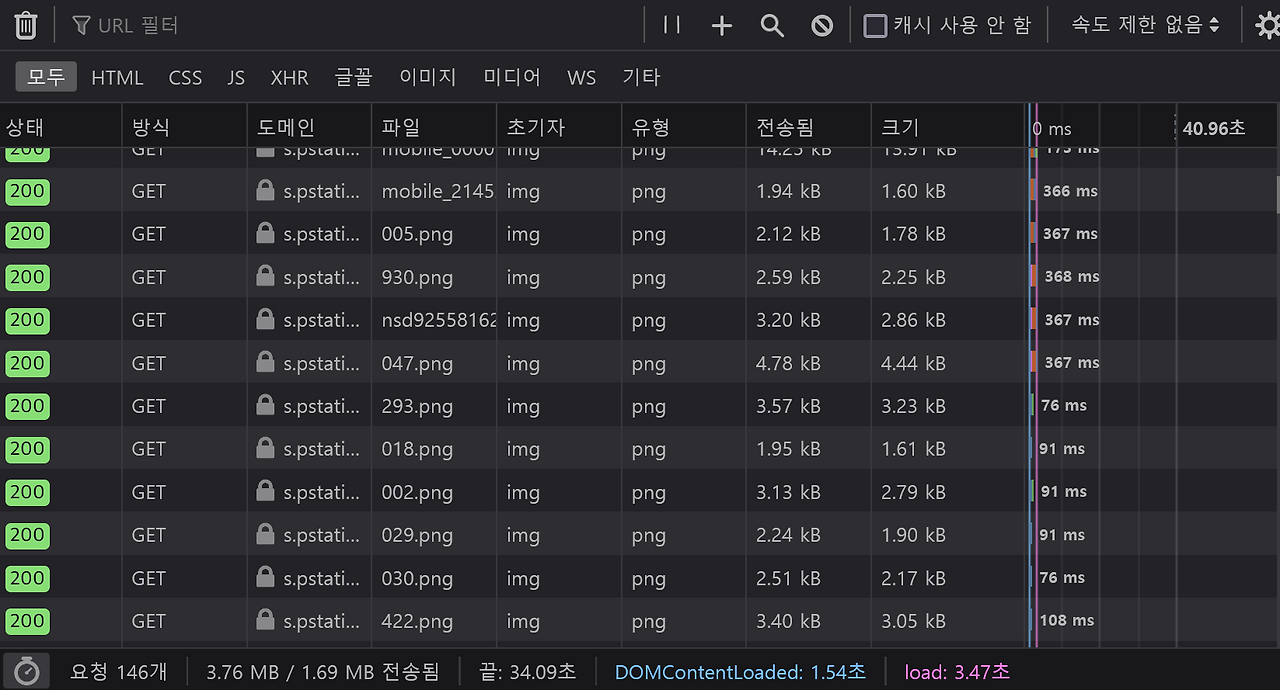Select the XHR filter tab
Viewport: 1280px width, 690px height.
(289, 77)
